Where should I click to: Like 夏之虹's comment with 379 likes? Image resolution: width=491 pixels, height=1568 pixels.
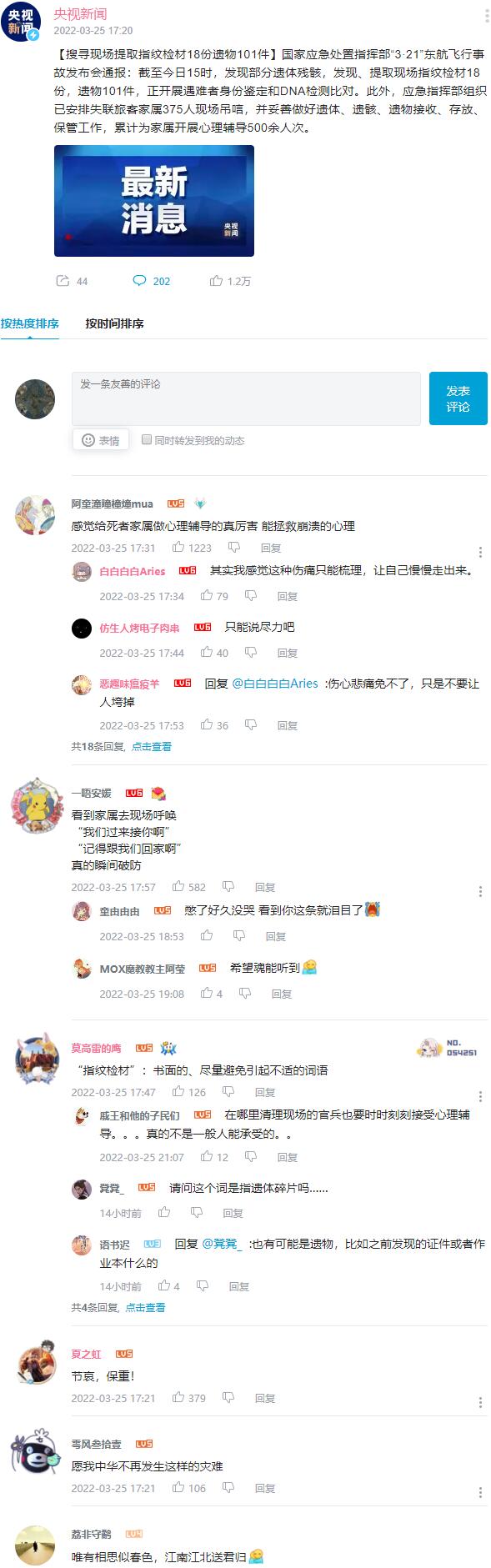tap(178, 1398)
